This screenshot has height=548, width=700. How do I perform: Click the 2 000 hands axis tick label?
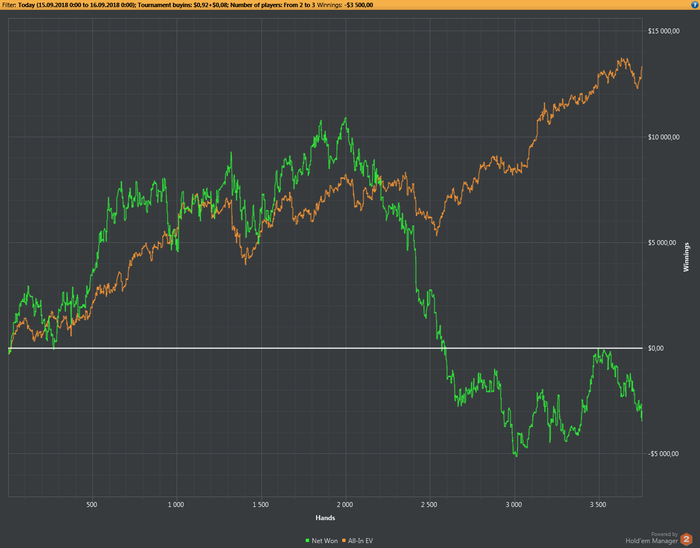click(x=345, y=505)
